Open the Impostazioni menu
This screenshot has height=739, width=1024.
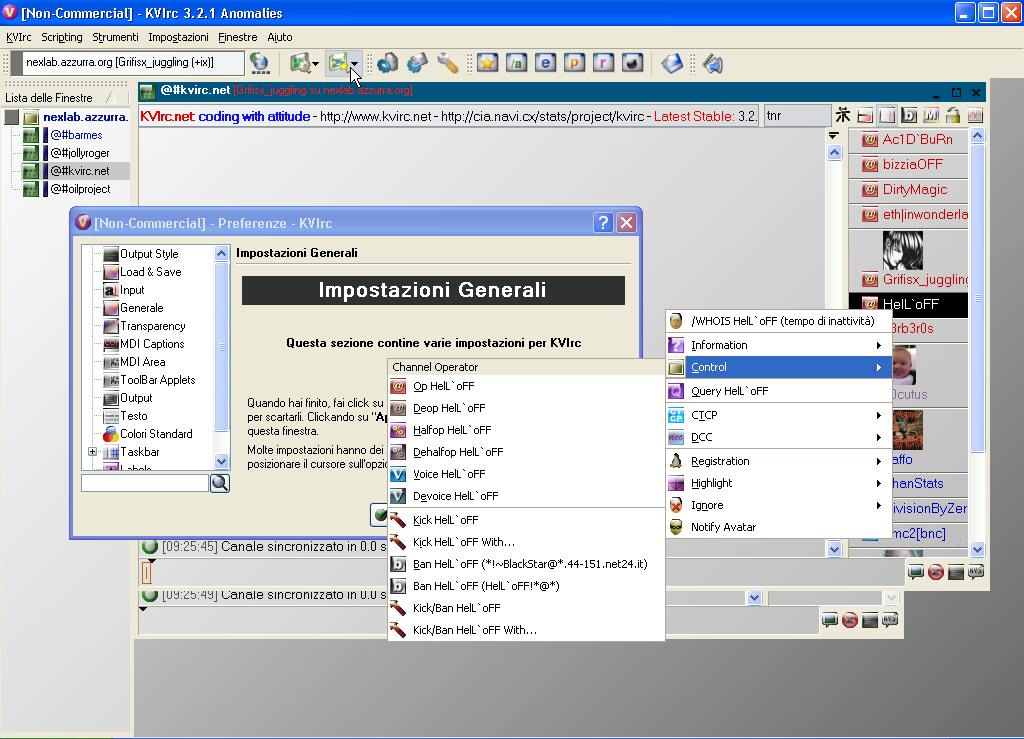(x=178, y=37)
